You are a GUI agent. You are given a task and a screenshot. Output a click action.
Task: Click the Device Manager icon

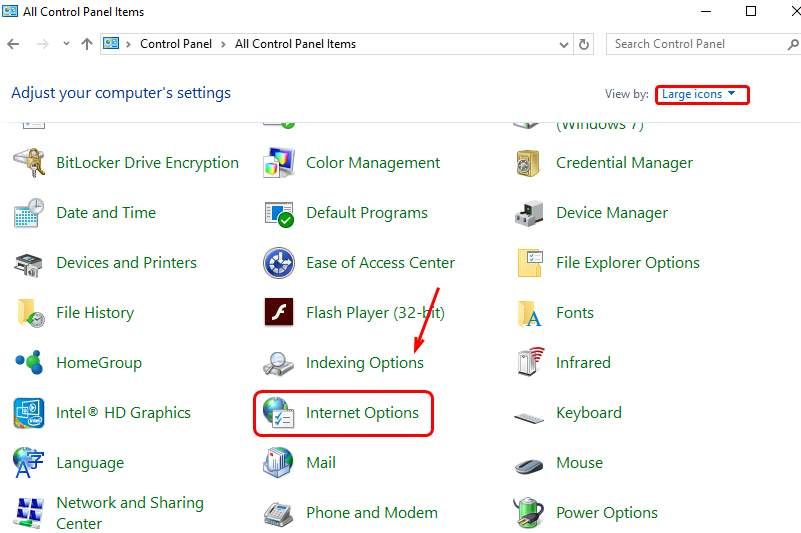coord(529,213)
